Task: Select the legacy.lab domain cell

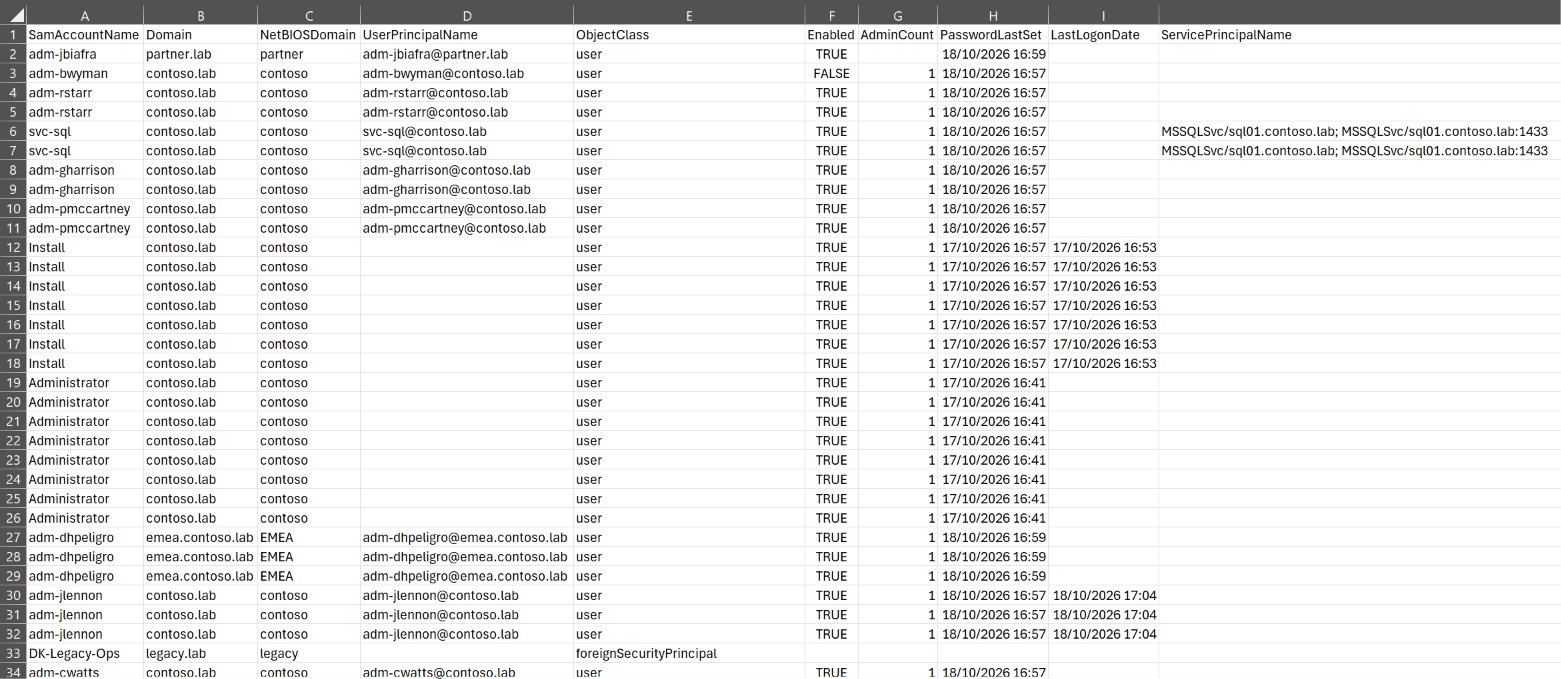Action: pyautogui.click(x=200, y=654)
